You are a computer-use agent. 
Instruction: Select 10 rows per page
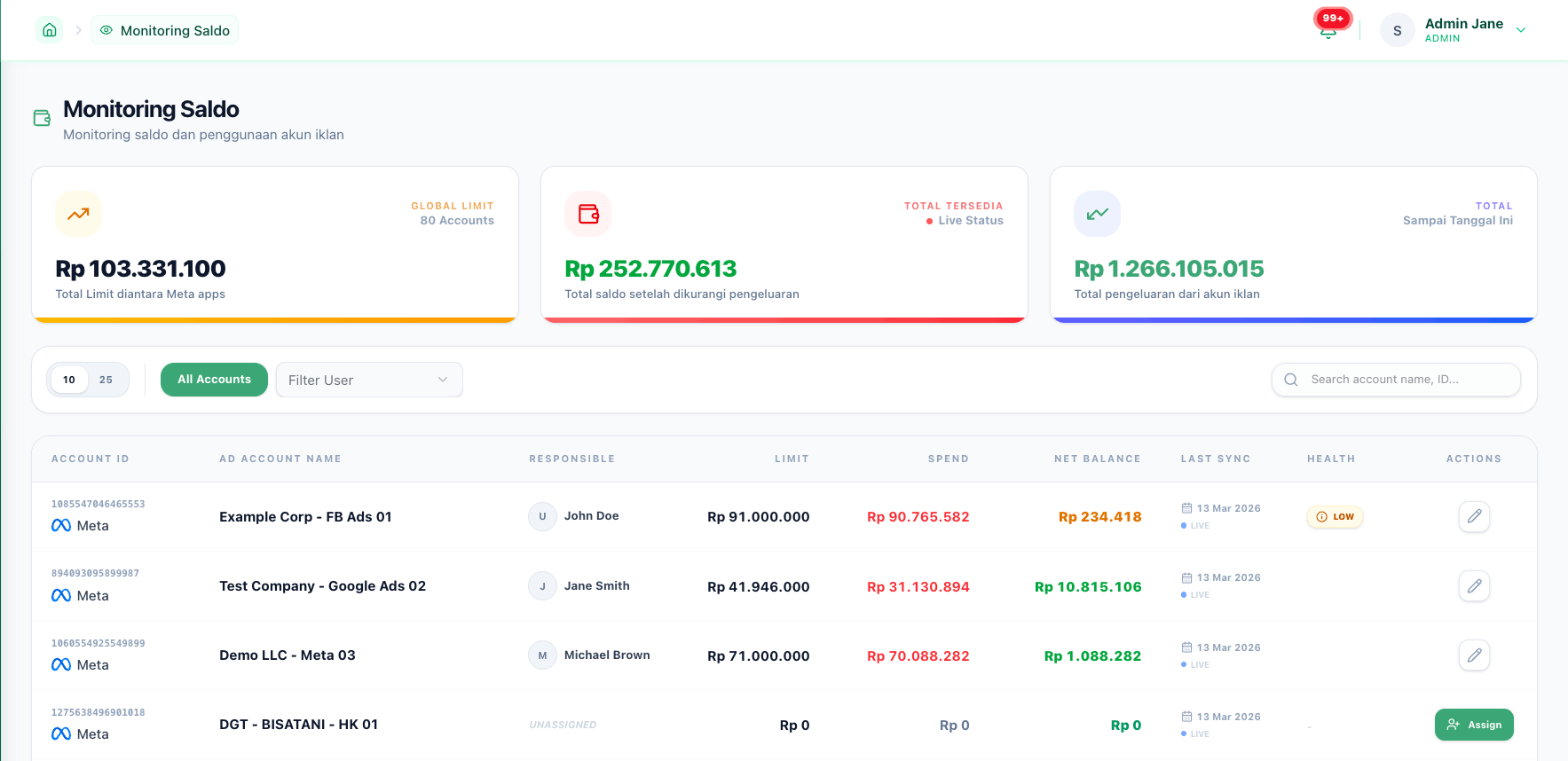[69, 380]
